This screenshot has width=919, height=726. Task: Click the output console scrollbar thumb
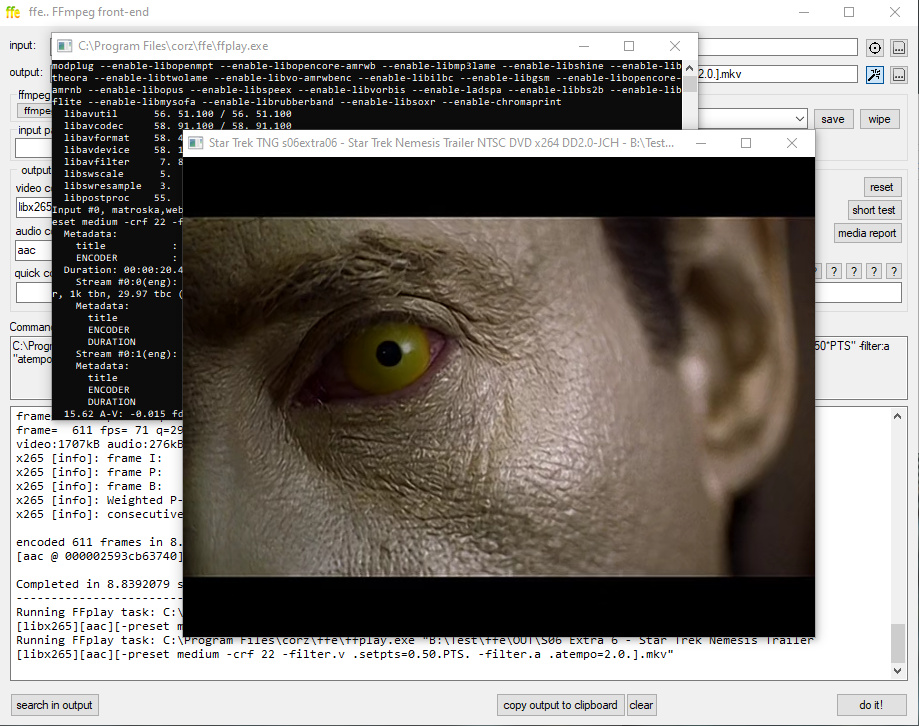click(x=897, y=643)
